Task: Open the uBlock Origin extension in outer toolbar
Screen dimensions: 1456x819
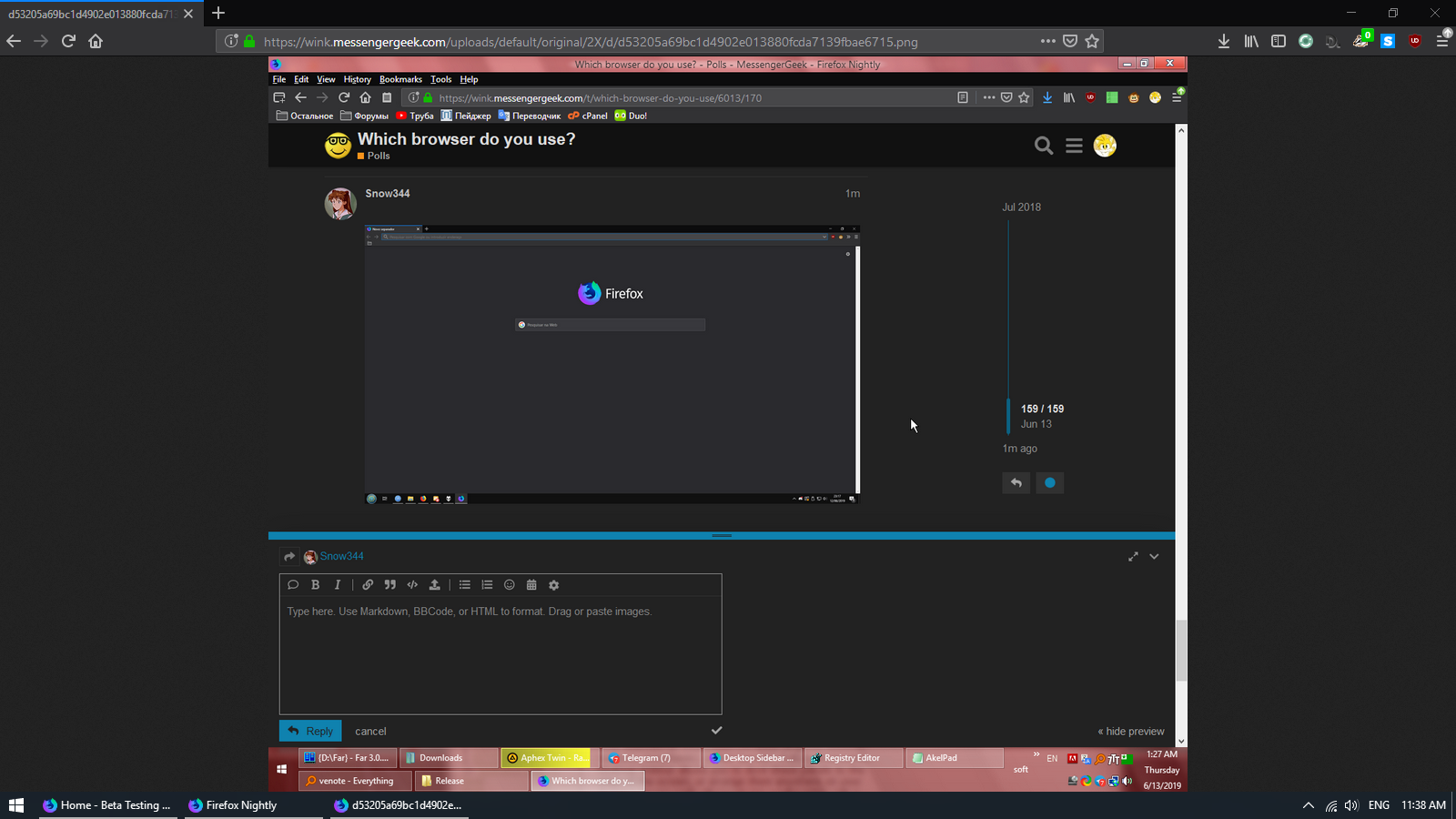Action: (1415, 41)
